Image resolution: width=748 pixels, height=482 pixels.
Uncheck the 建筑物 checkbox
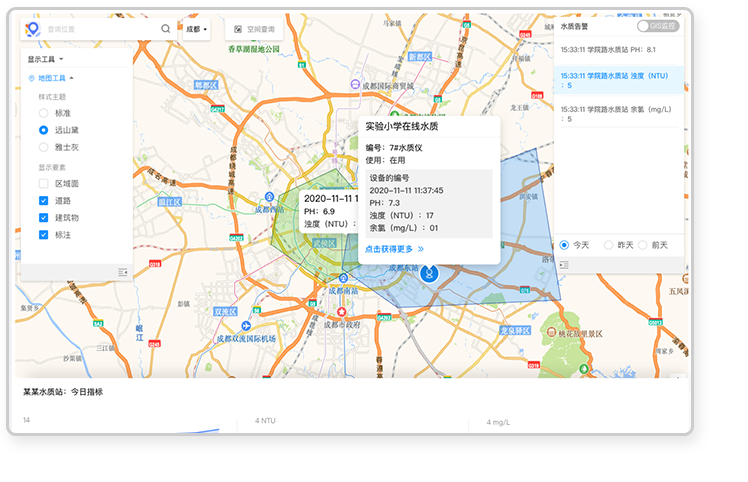(x=43, y=218)
